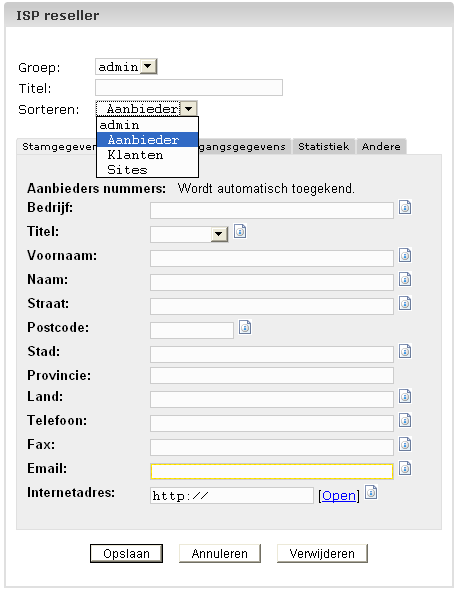
Task: Click the Annuleren button
Action: point(220,553)
